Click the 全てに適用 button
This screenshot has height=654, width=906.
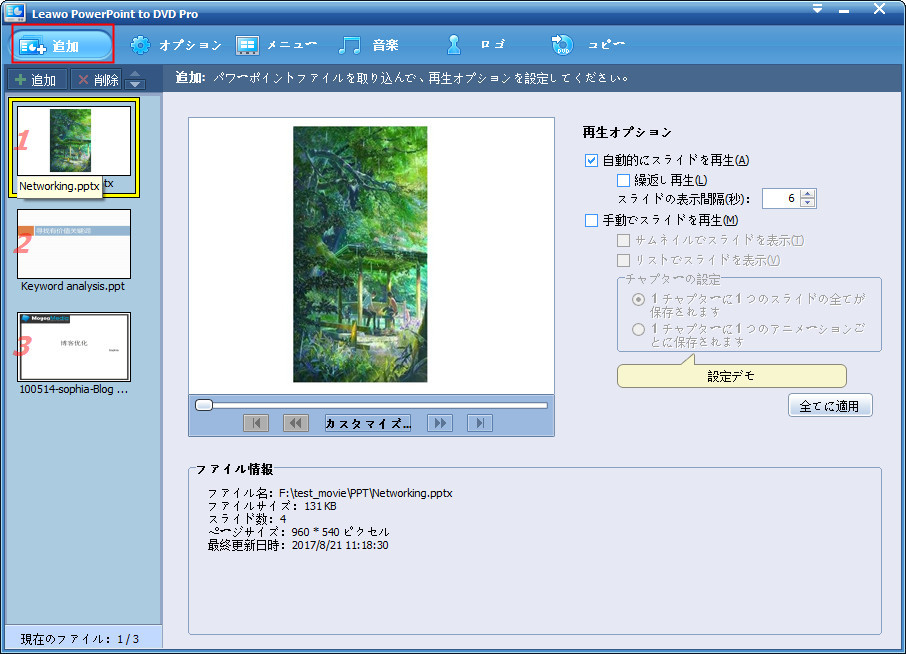click(x=830, y=406)
